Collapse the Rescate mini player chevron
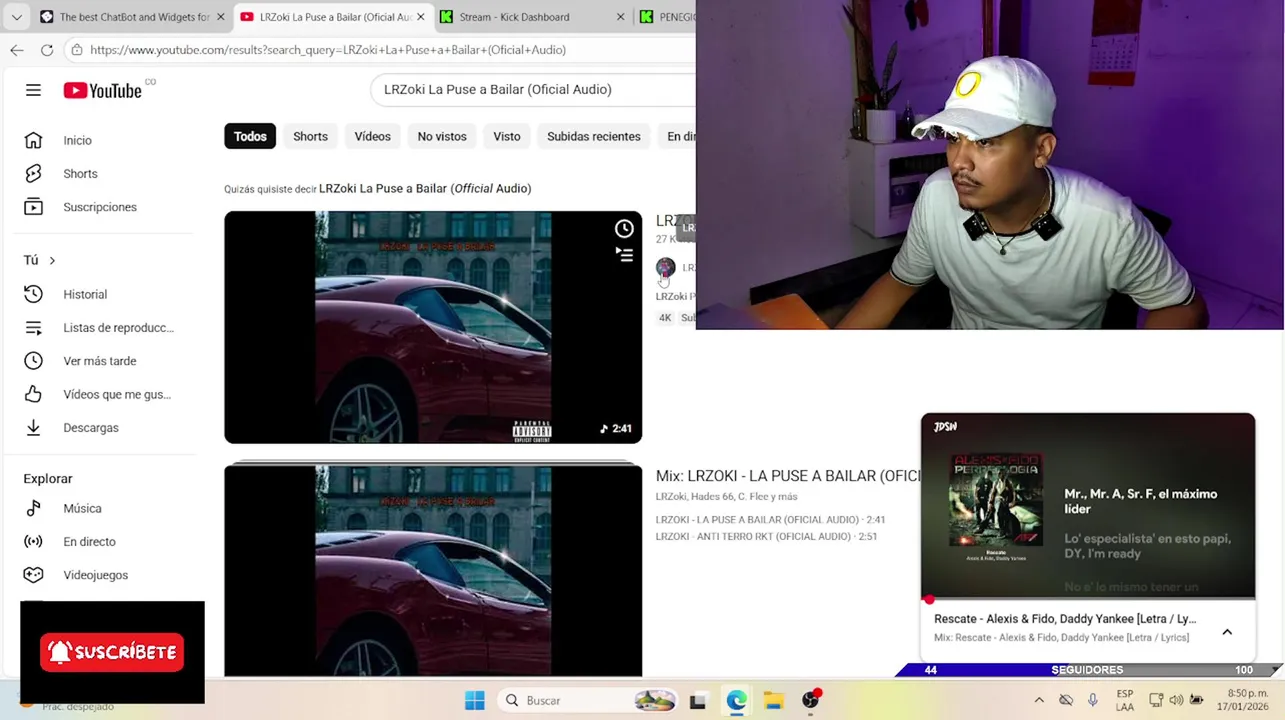 click(x=1227, y=632)
